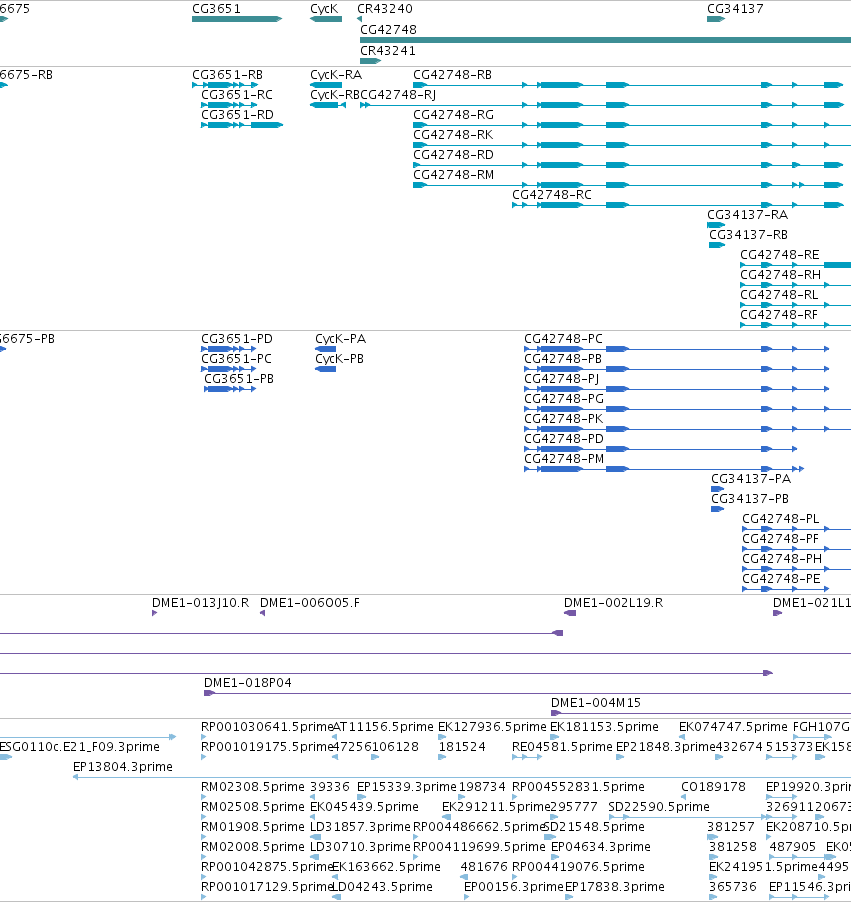The image size is (851, 902).
Task: Click the CG42748-RE transcript label
Action: 780,255
